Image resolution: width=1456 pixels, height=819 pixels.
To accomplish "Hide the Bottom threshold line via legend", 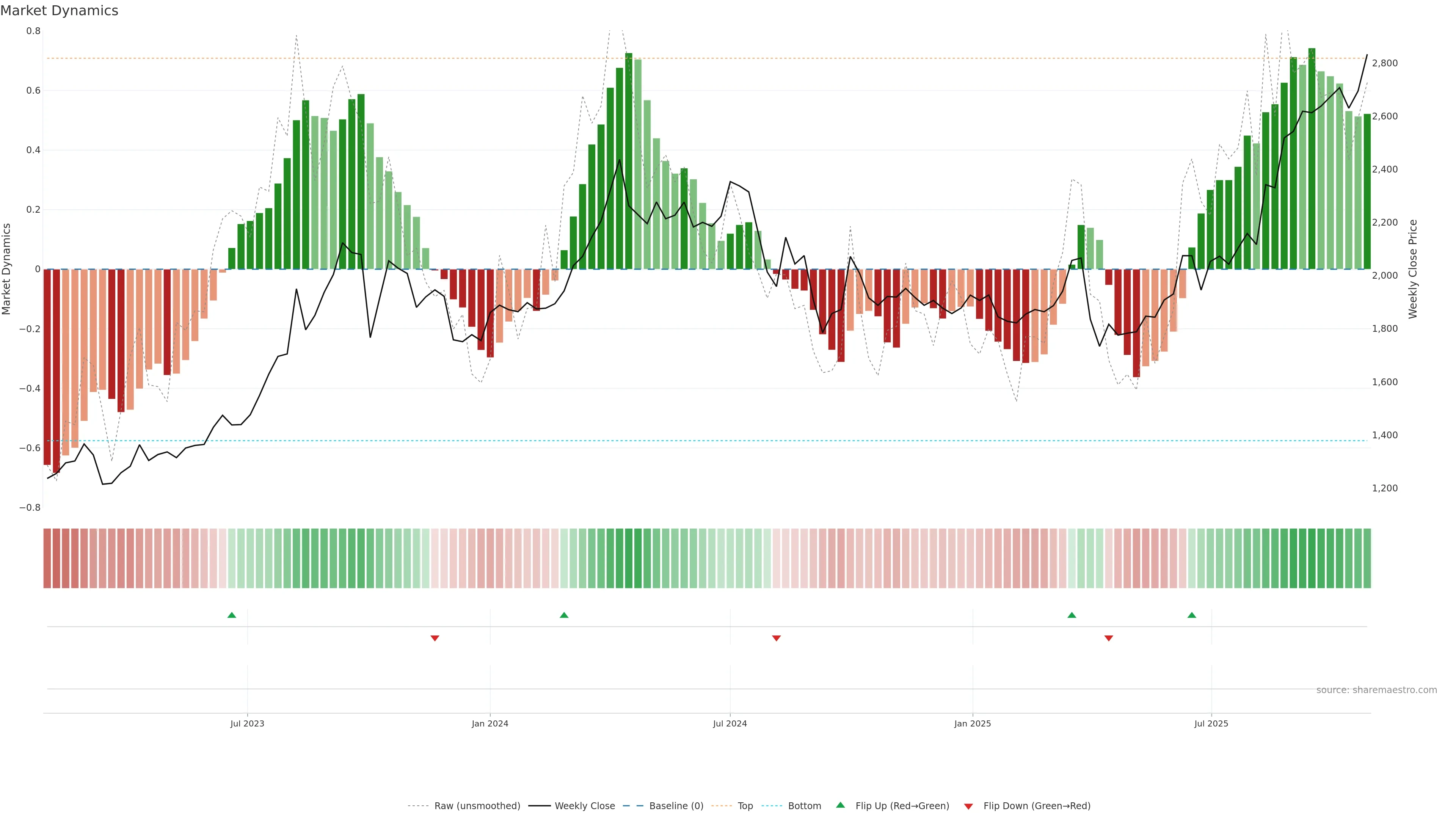I will (x=804, y=806).
